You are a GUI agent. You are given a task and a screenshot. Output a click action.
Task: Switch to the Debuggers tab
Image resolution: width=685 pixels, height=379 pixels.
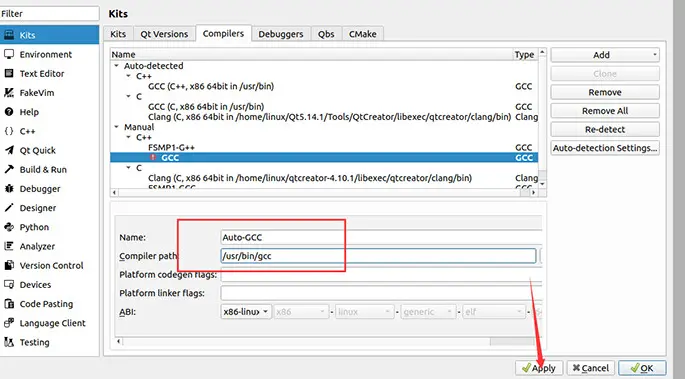coord(280,34)
